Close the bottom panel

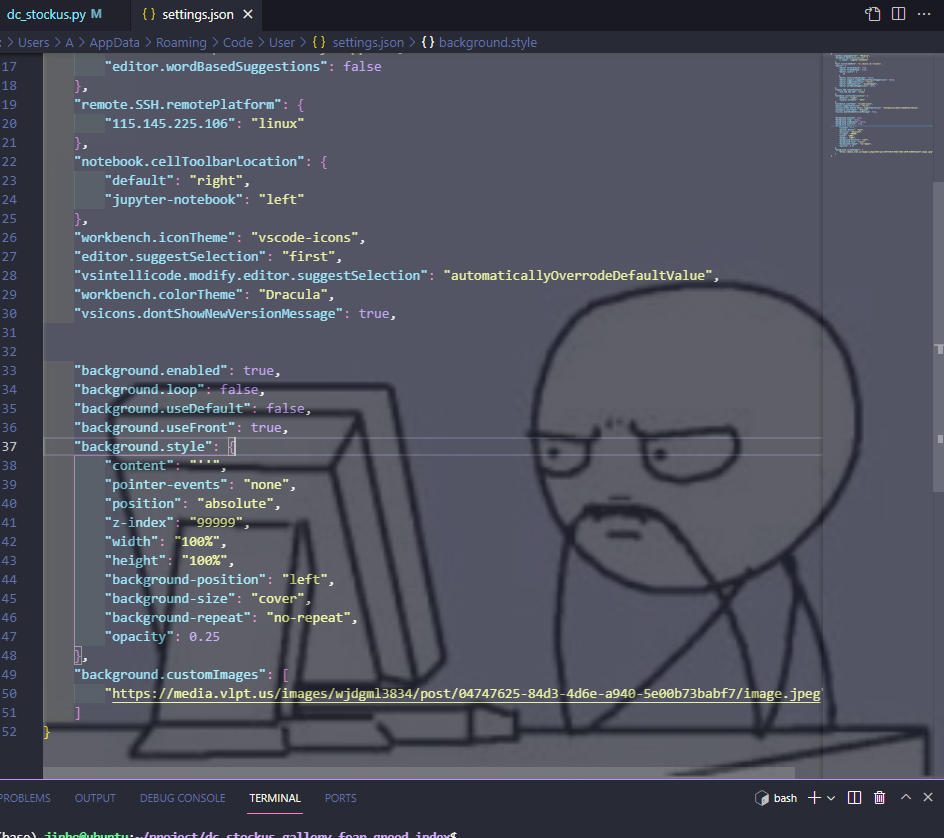(928, 797)
